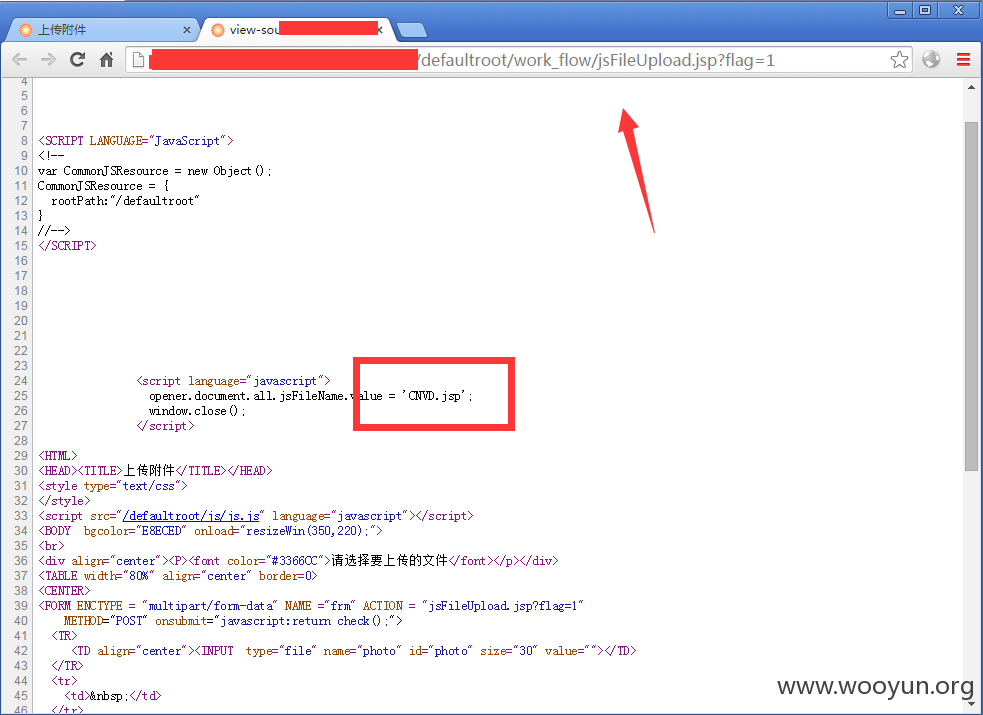Viewport: 983px width, 715px height.
Task: Switch to the 上传附件 tab
Action: [103, 29]
